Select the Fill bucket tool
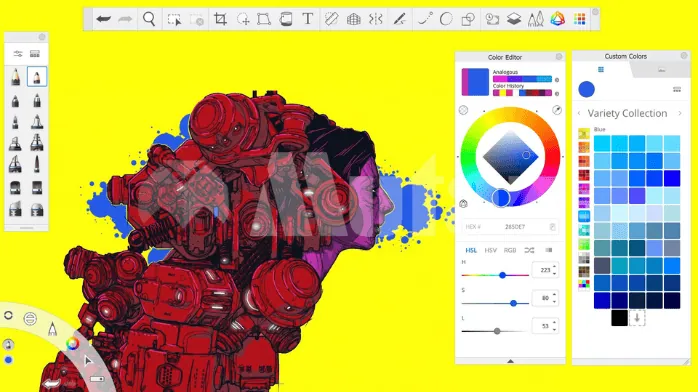The image size is (698, 392). [286, 19]
